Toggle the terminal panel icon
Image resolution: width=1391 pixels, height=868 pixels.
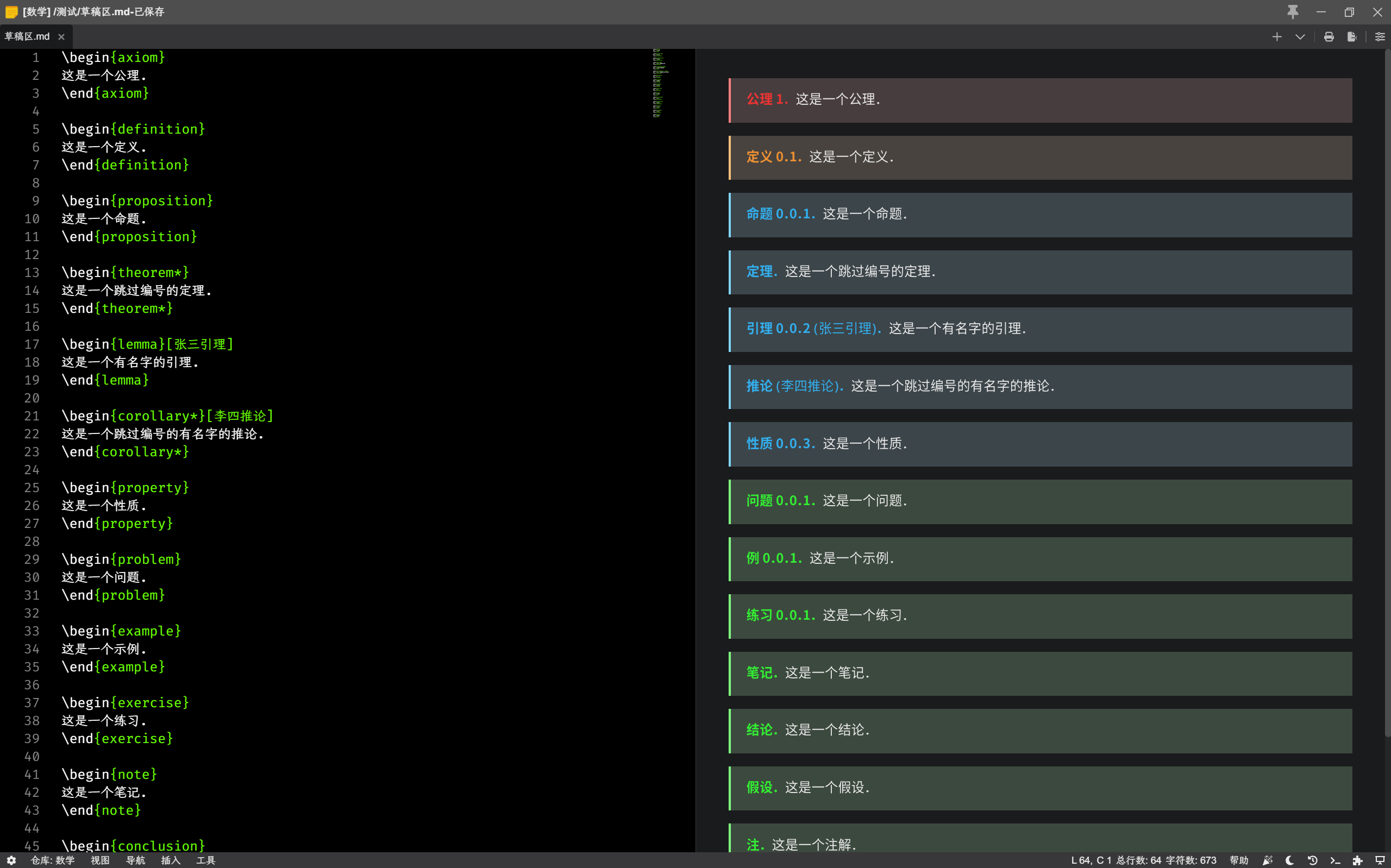[x=1334, y=860]
